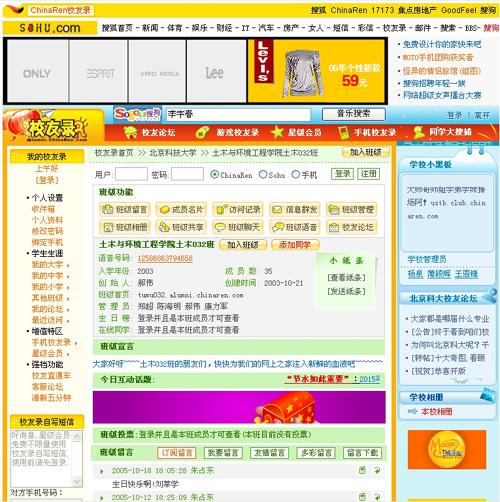500x502 pixels.
Task: Click the 星级会员 star icon in navigation
Action: 277,132
